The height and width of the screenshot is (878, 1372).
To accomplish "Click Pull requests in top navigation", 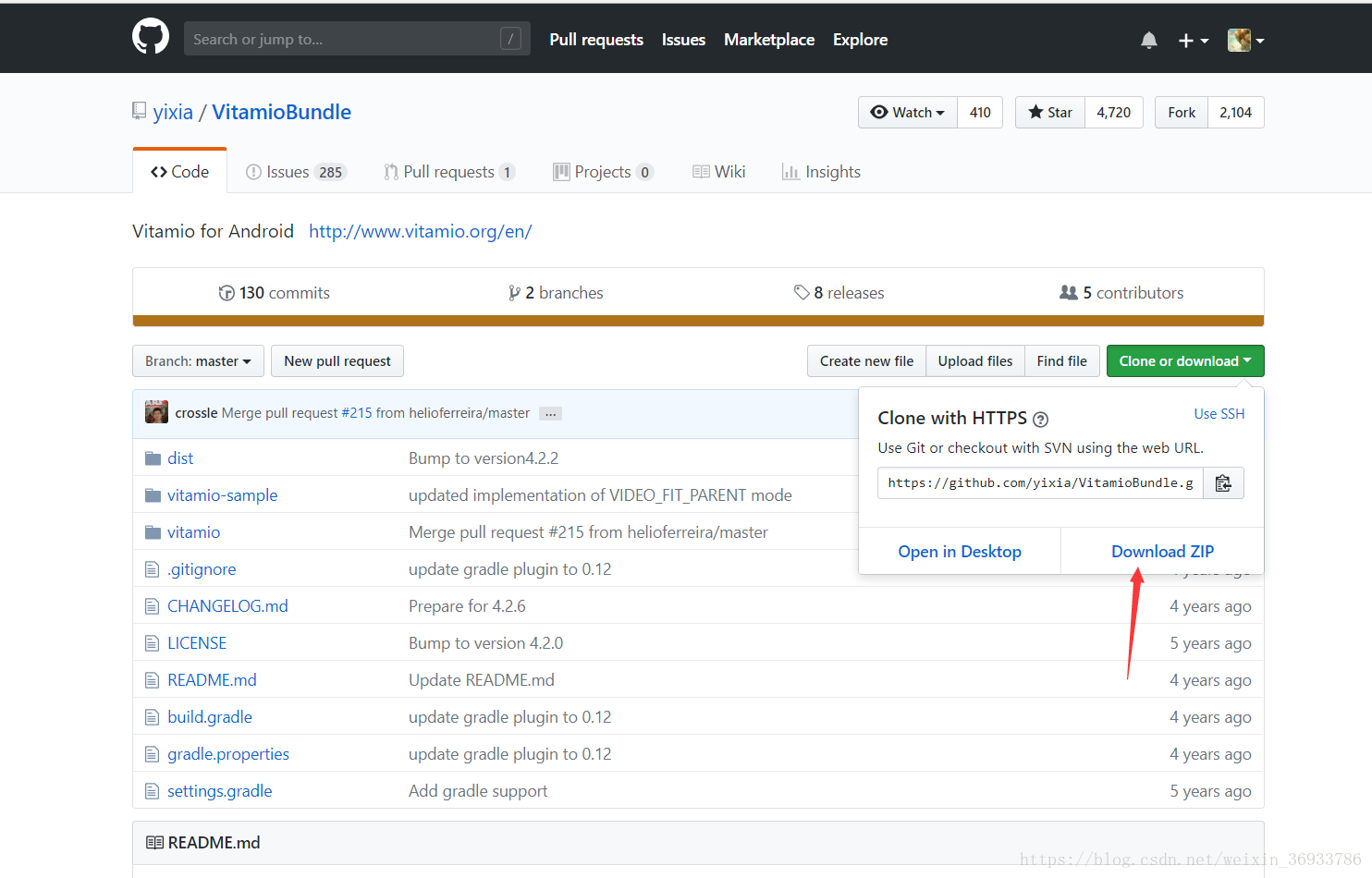I will tap(596, 40).
